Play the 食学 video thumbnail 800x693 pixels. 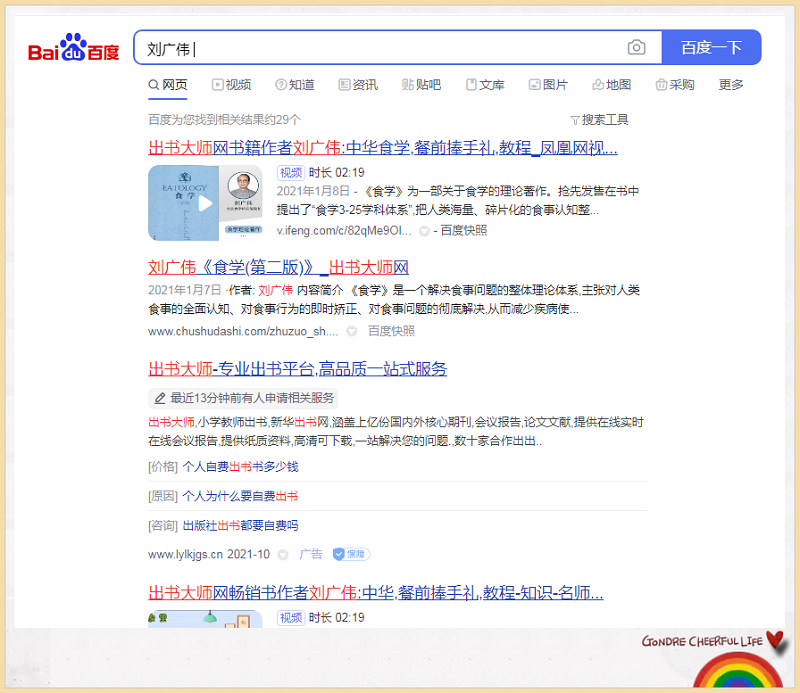coord(205,203)
